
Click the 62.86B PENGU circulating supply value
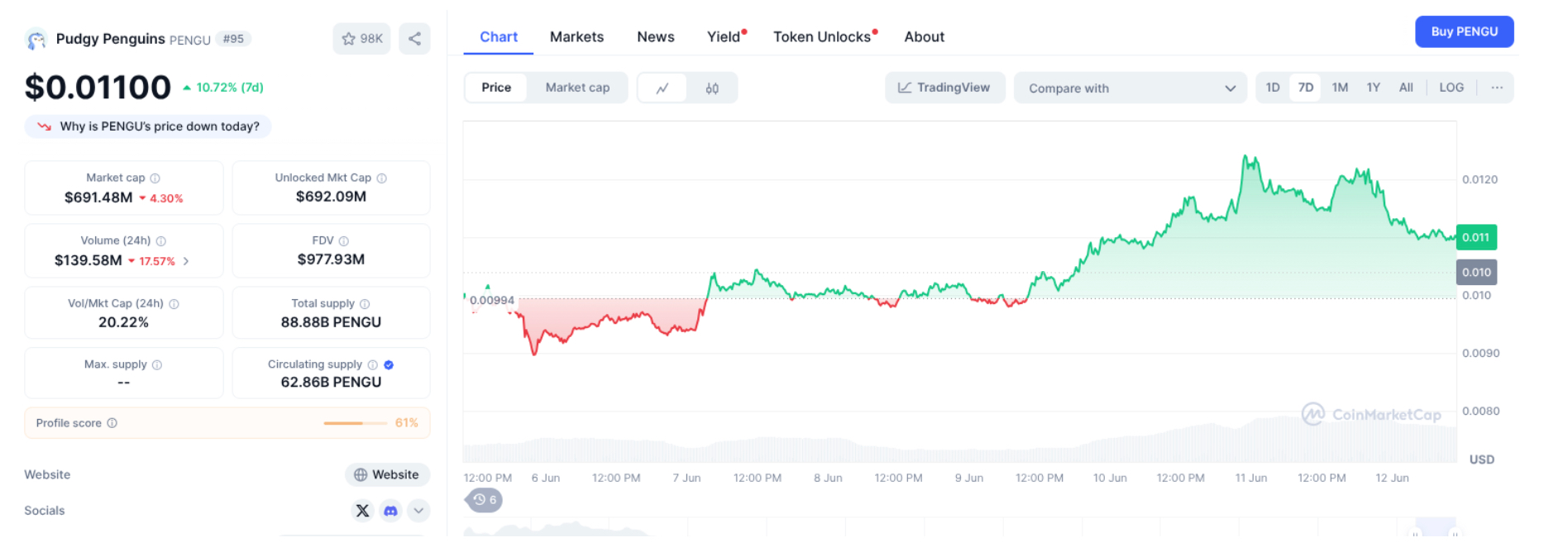click(331, 383)
